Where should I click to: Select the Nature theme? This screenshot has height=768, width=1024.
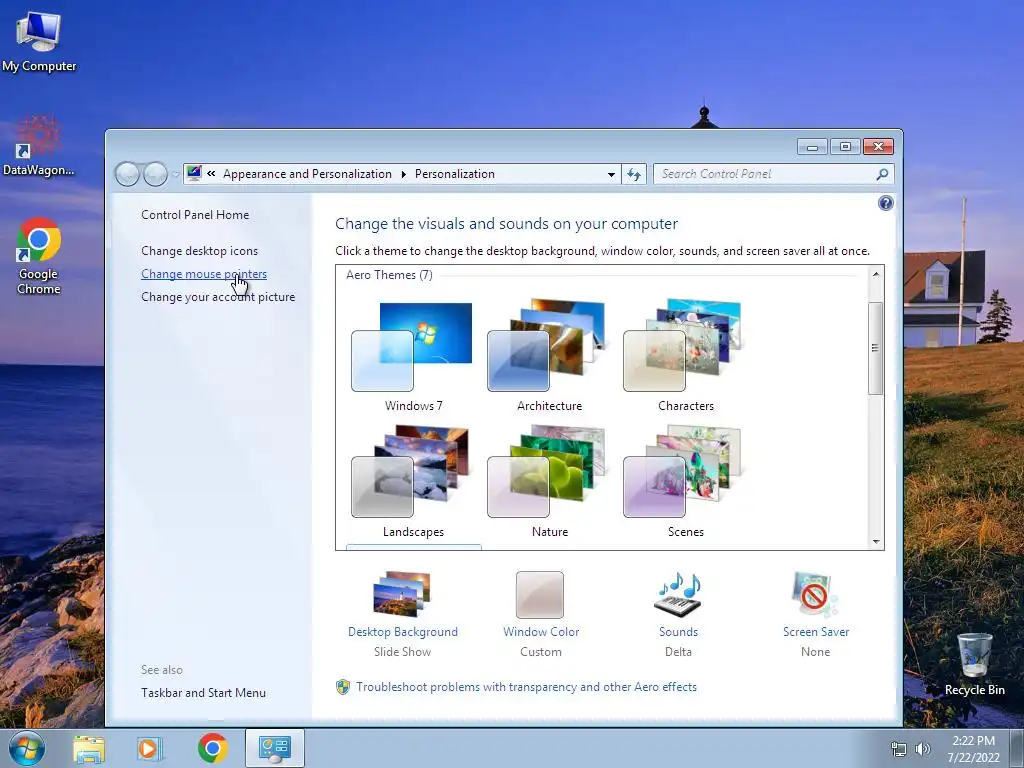[549, 482]
